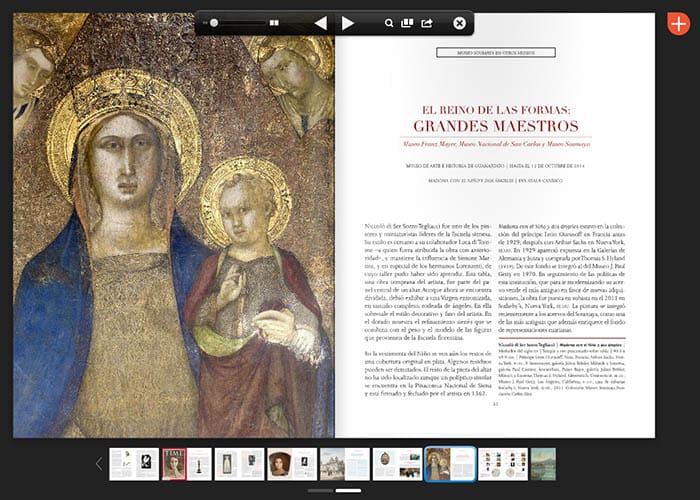Toggle the two-page view icon in the toolbar
The image size is (700, 500).
(x=274, y=23)
